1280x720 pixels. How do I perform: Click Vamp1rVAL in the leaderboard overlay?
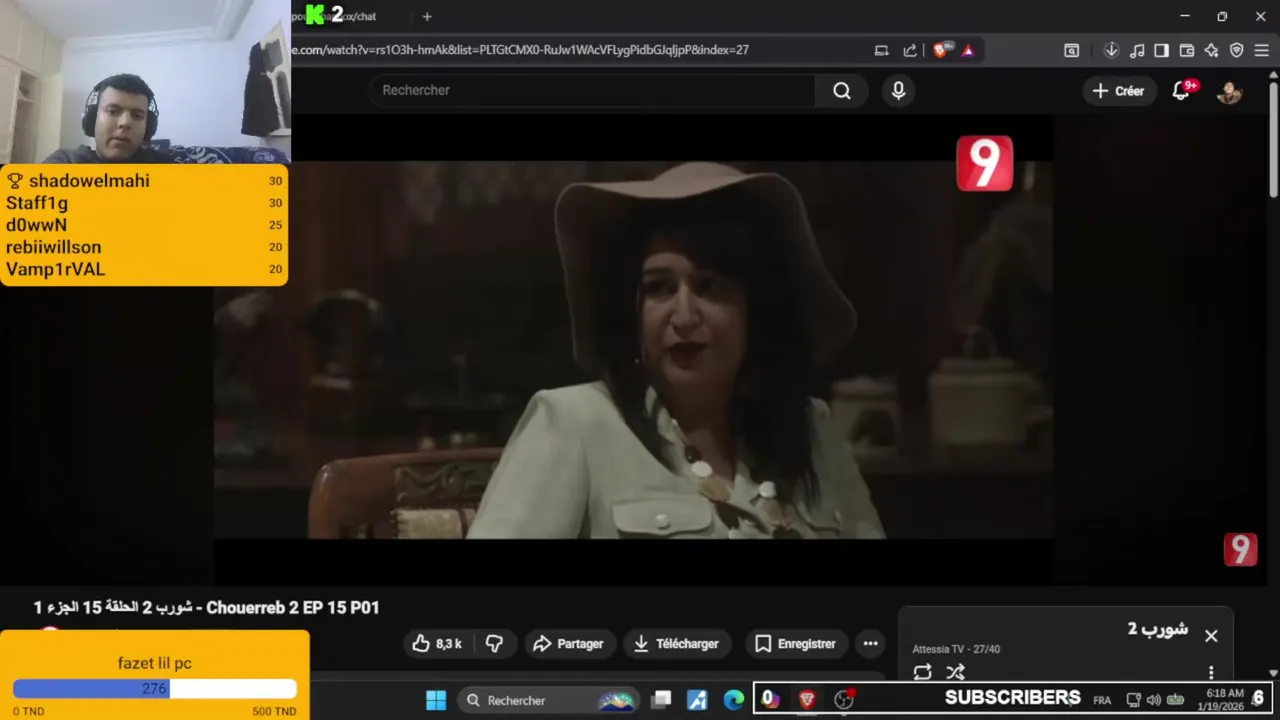(55, 269)
